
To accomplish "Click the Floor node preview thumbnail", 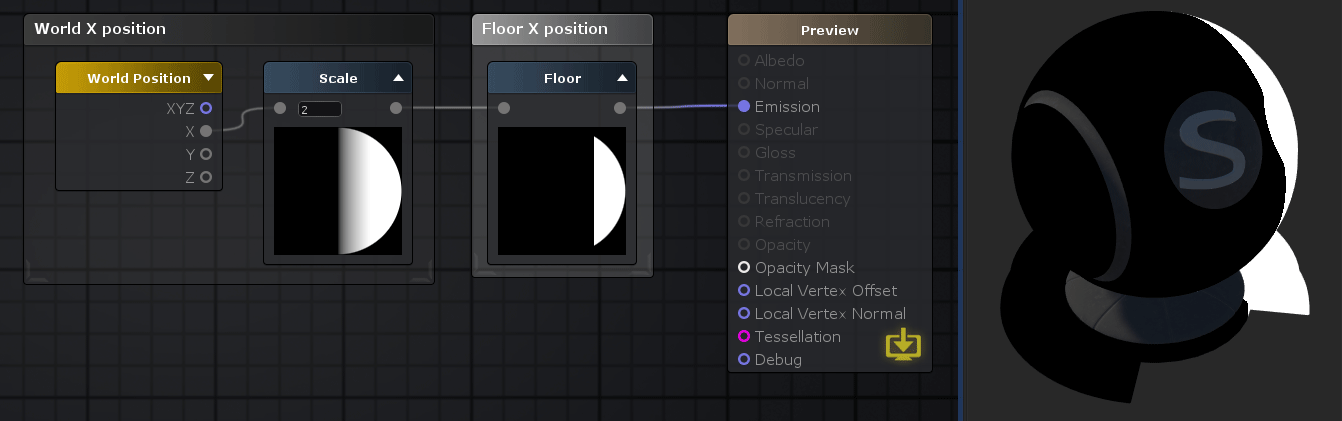I will pos(563,191).
